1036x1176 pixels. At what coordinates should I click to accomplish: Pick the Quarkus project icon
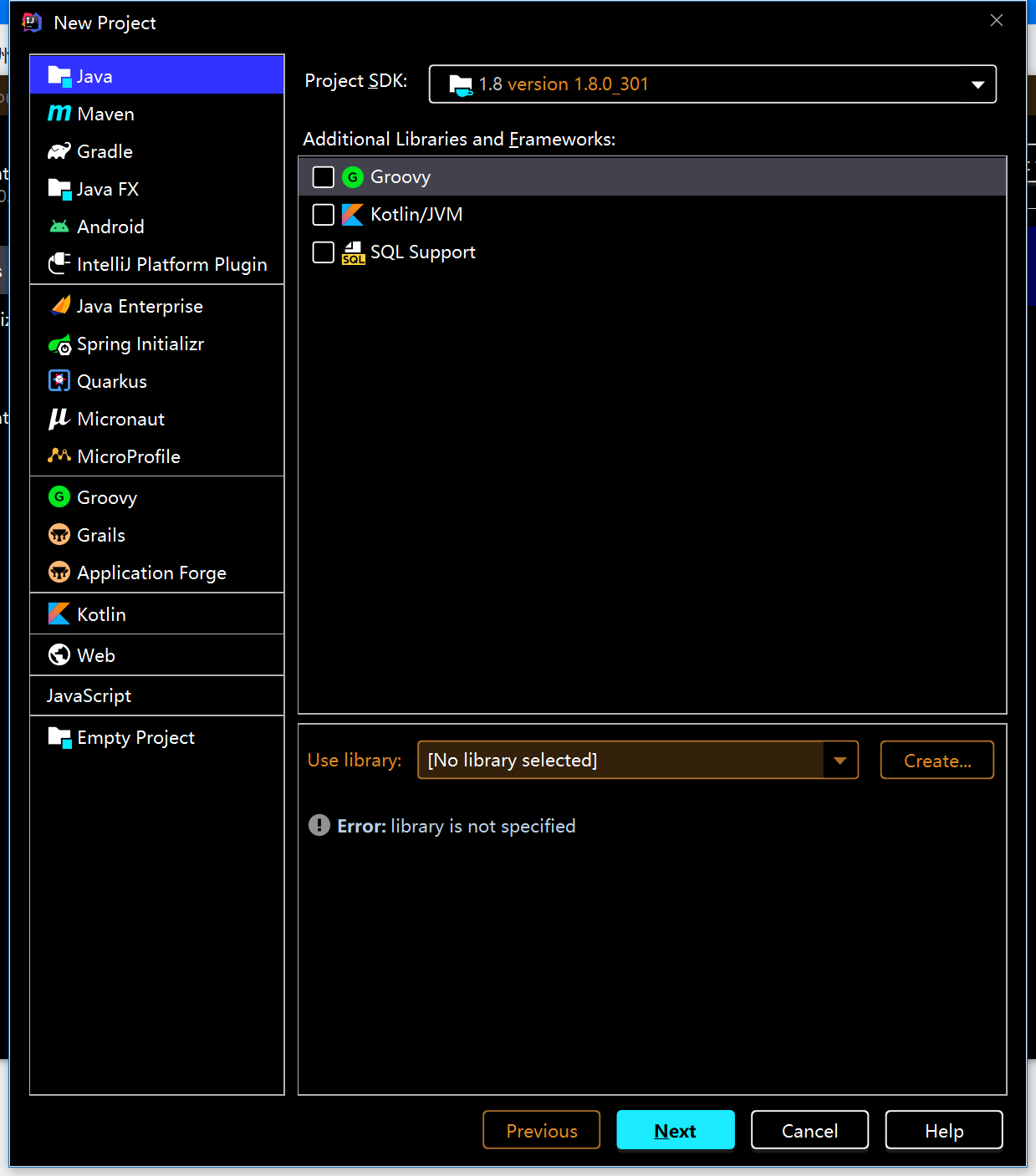(x=59, y=381)
